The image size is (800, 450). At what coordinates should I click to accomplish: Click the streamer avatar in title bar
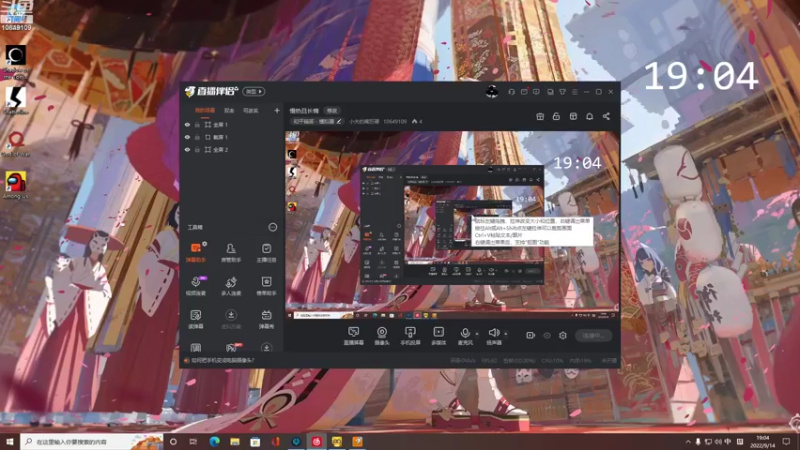[x=492, y=92]
